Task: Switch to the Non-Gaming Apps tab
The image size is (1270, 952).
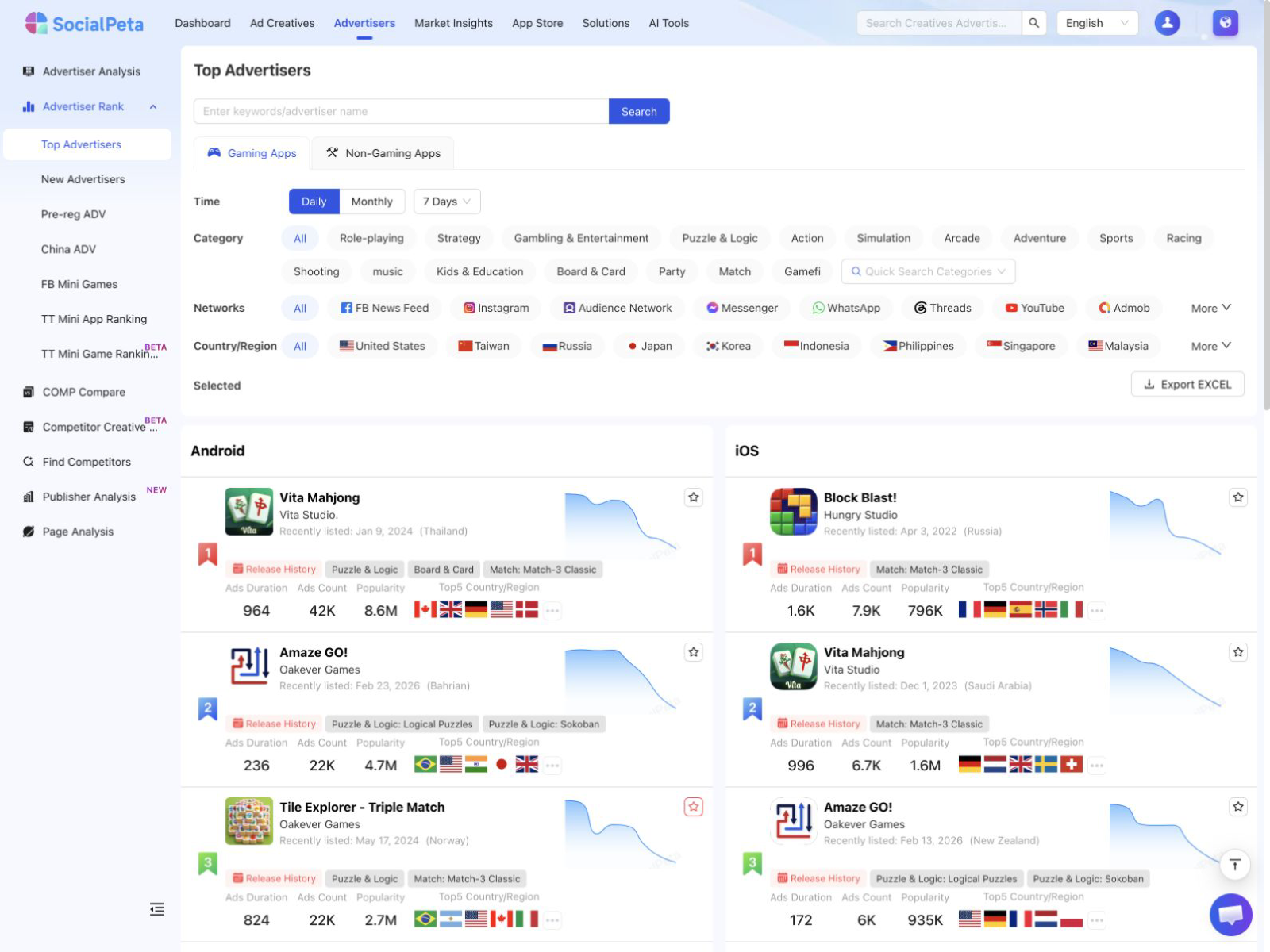Action: point(383,153)
